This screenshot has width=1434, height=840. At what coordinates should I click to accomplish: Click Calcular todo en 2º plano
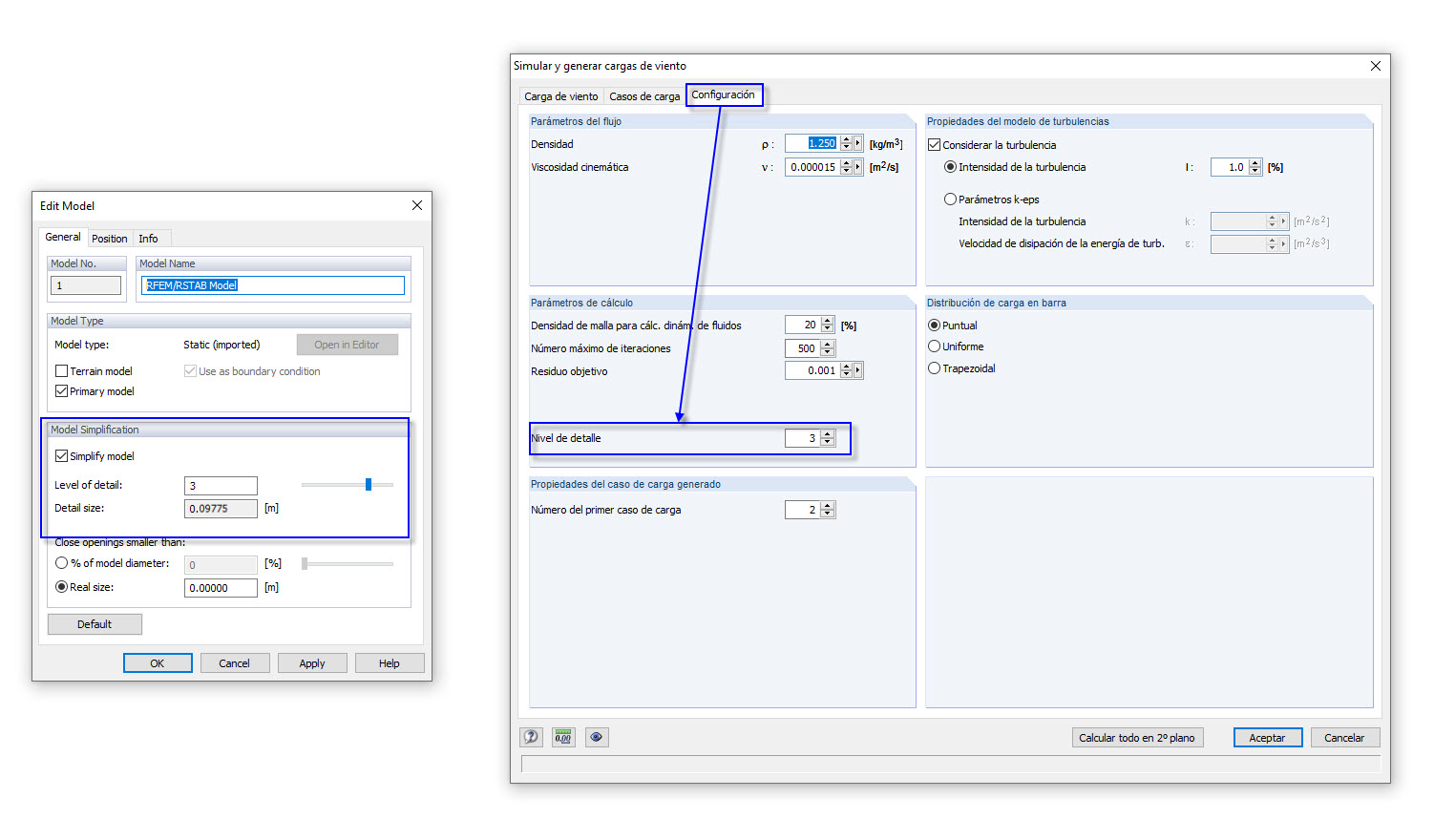click(1137, 737)
